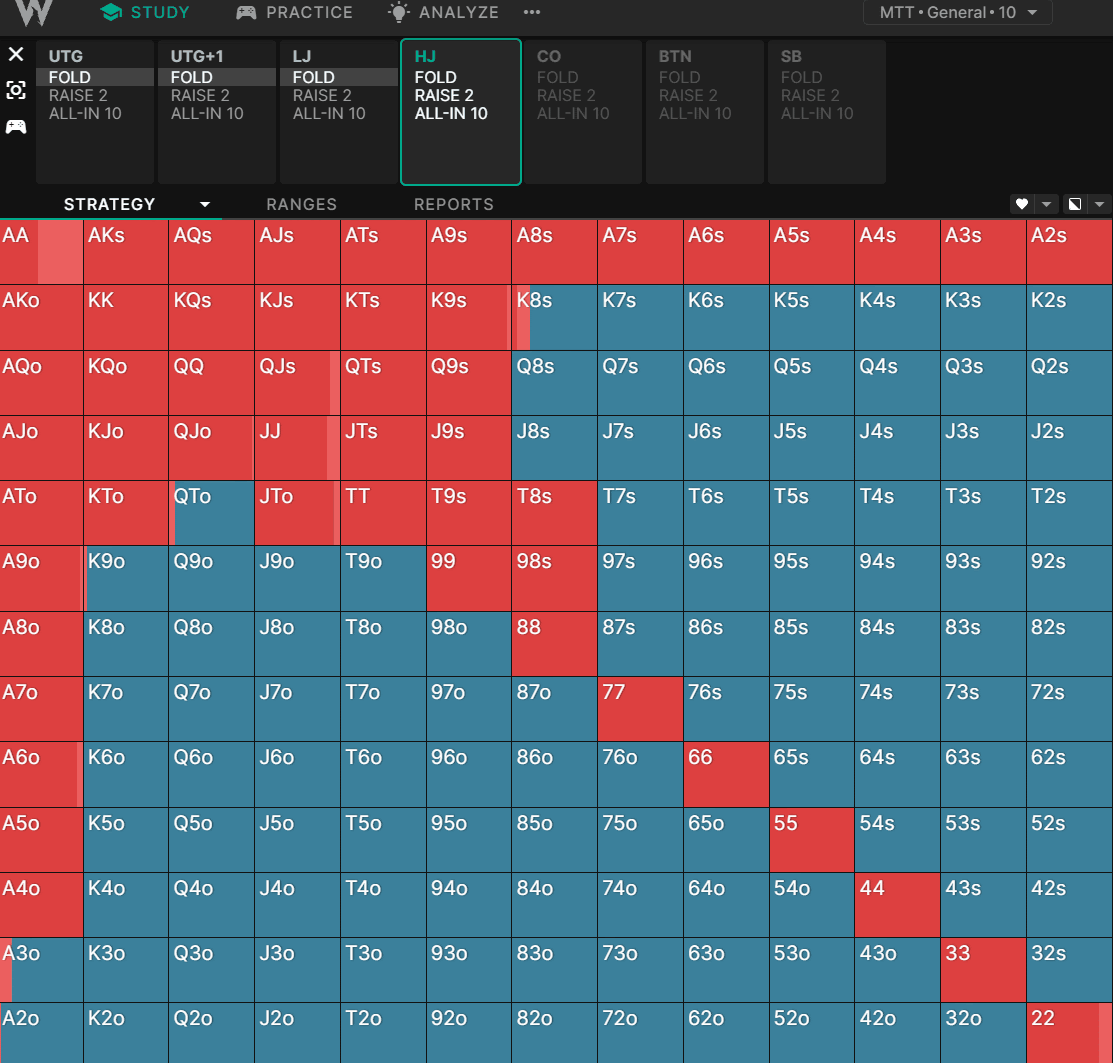Click the GTO Wizard logo icon
The width and height of the screenshot is (1113, 1063).
point(35,12)
